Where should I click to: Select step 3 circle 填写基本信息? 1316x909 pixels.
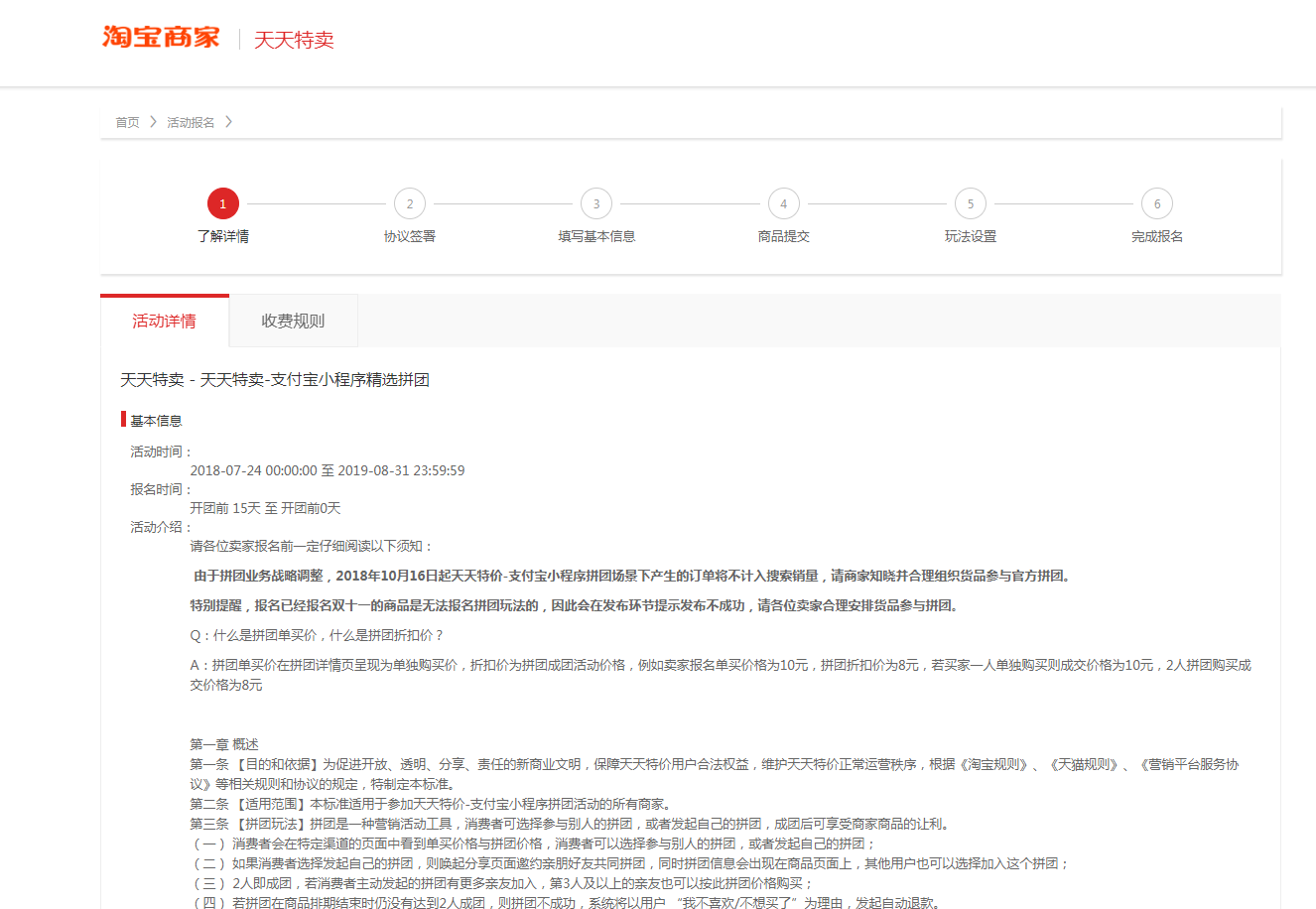(x=596, y=203)
